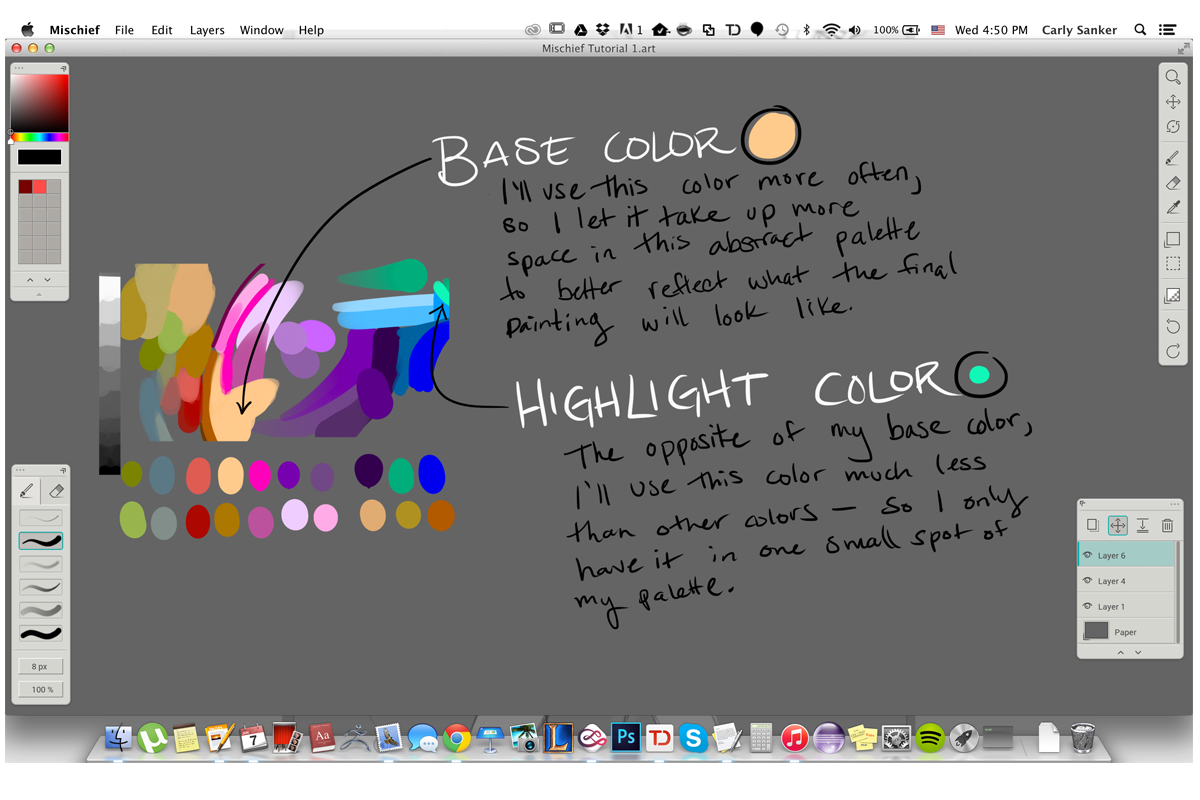Screen dimensions: 1200x800
Task: Hide Layer 6 using its eye icon
Action: (x=1088, y=555)
